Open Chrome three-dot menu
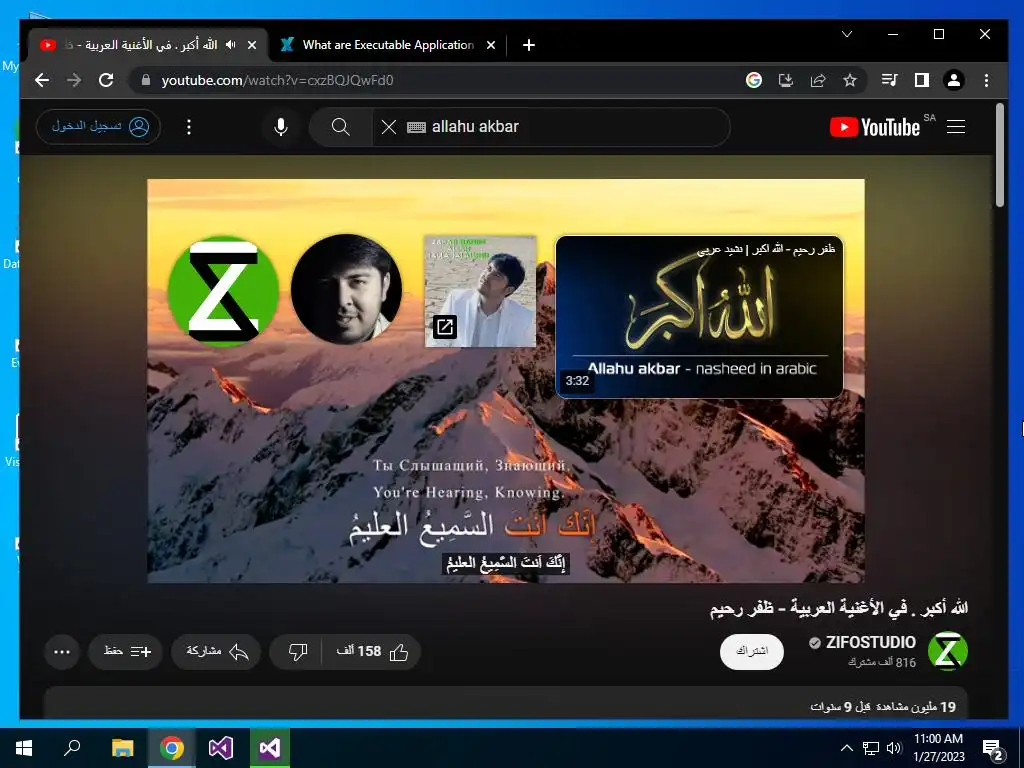Image resolution: width=1024 pixels, height=768 pixels. [x=986, y=80]
